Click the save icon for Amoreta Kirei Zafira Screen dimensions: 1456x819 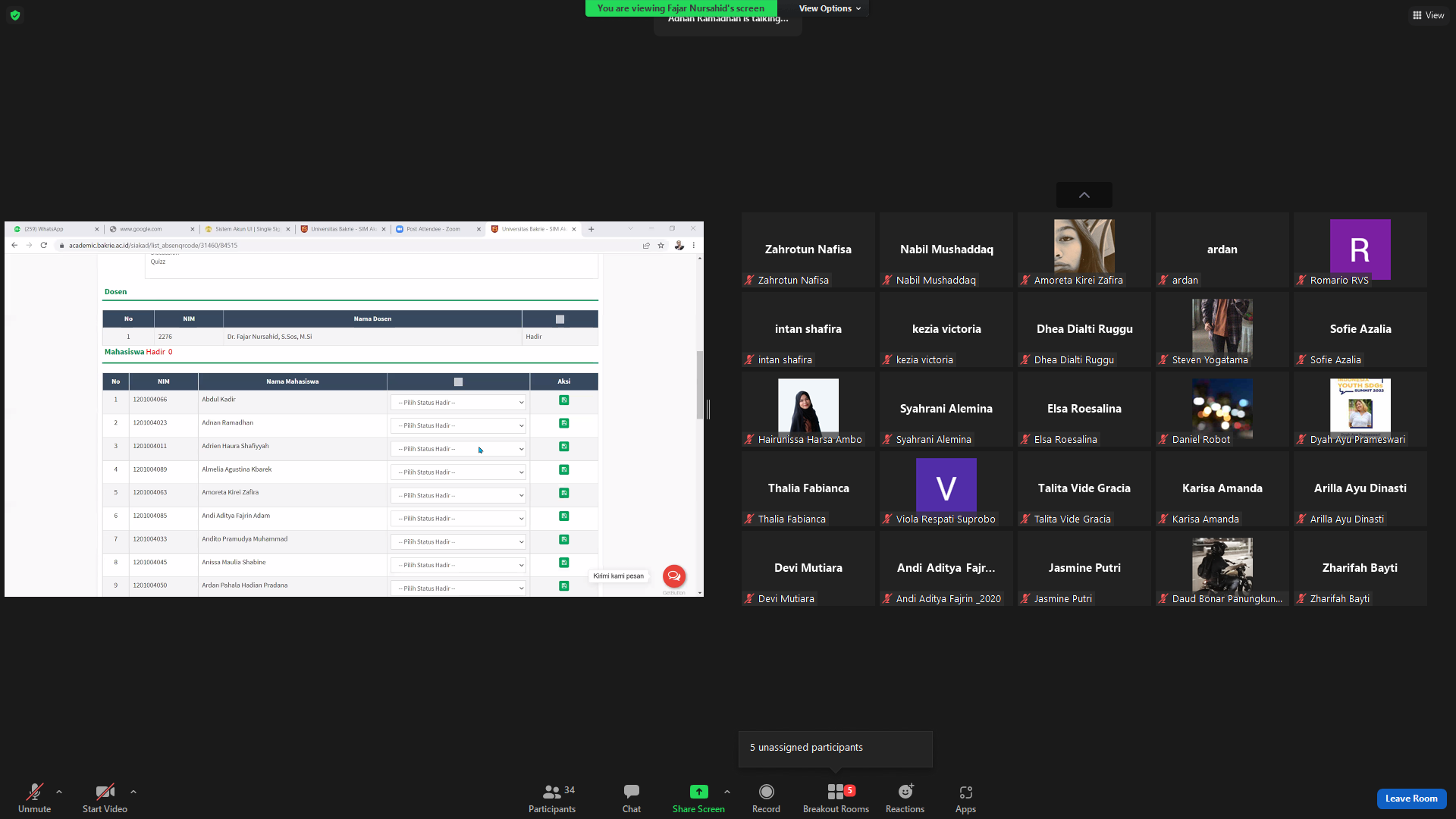pyautogui.click(x=564, y=493)
